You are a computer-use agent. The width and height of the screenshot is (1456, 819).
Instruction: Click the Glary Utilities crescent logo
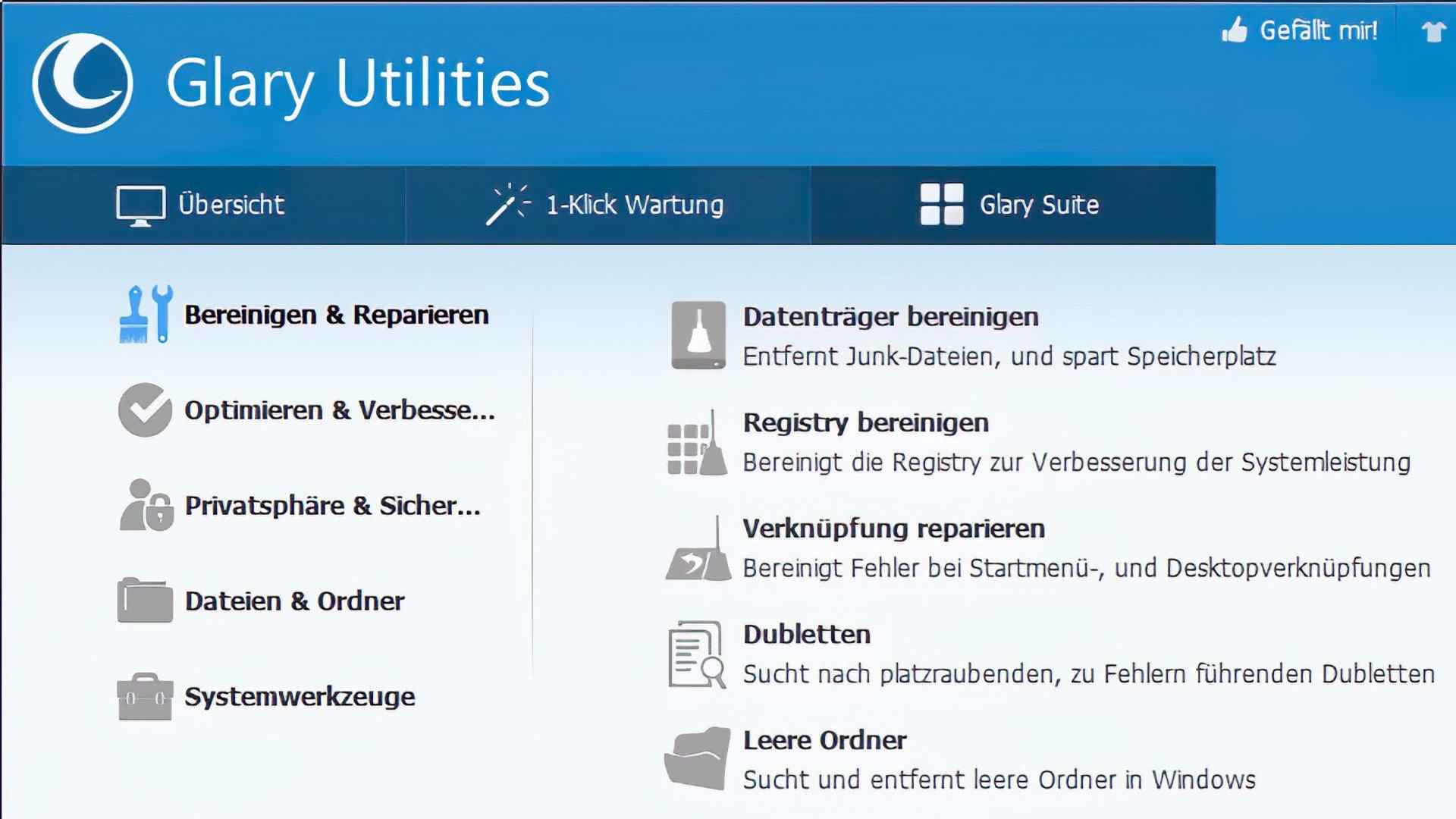click(83, 83)
